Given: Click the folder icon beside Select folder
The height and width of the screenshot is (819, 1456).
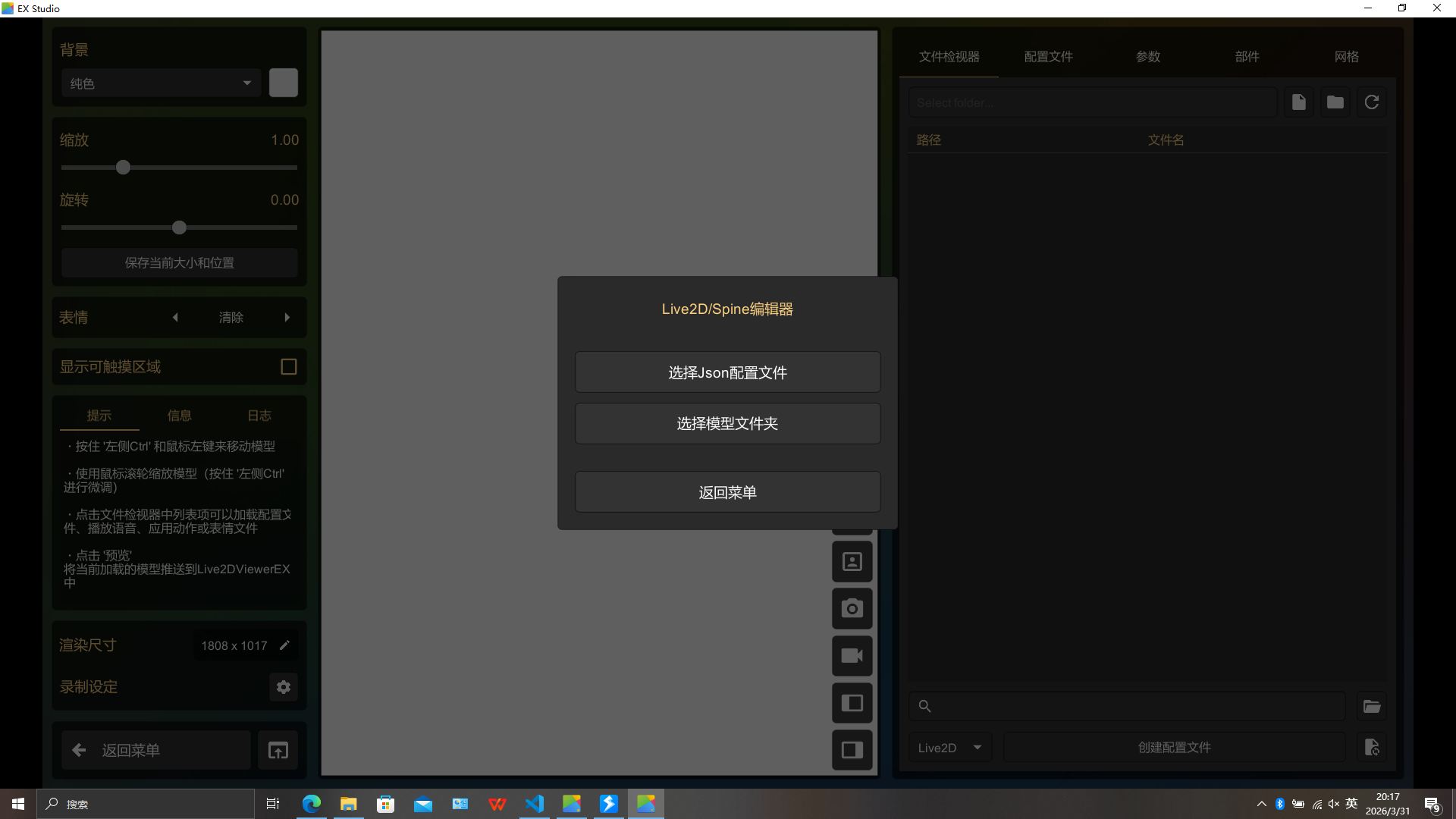Looking at the screenshot, I should [x=1335, y=102].
